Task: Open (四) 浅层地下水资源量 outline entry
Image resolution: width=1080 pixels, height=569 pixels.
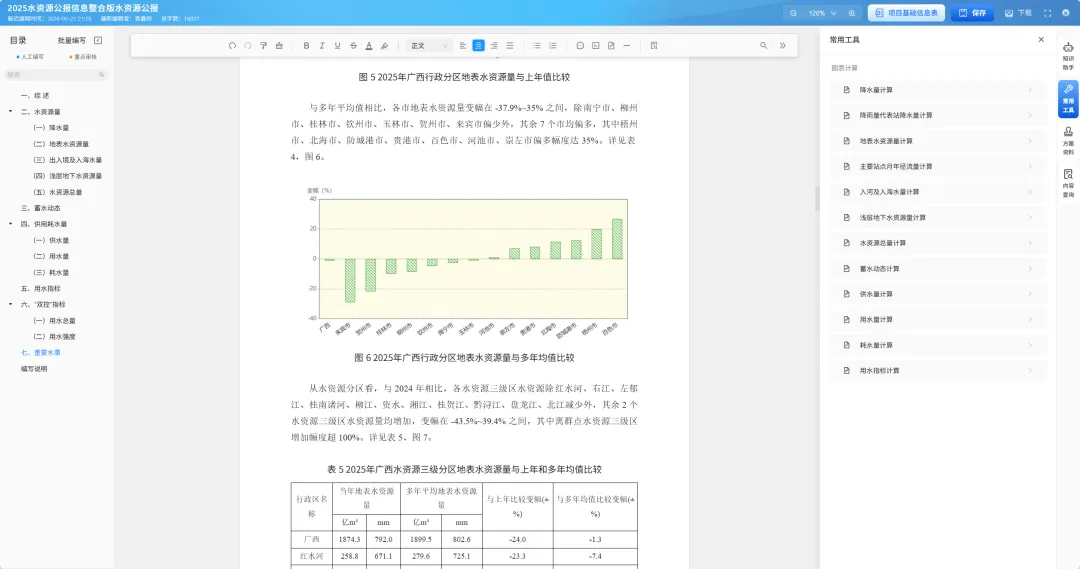Action: pyautogui.click(x=68, y=176)
